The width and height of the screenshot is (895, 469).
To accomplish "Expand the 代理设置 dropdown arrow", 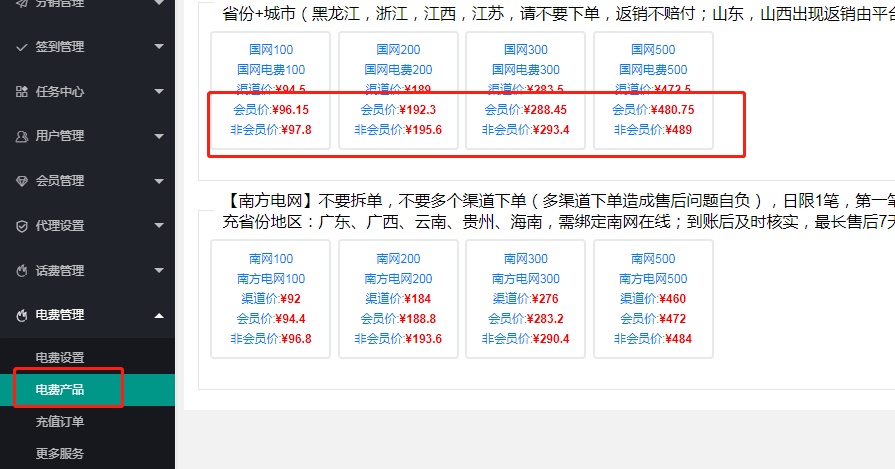I will 159,226.
